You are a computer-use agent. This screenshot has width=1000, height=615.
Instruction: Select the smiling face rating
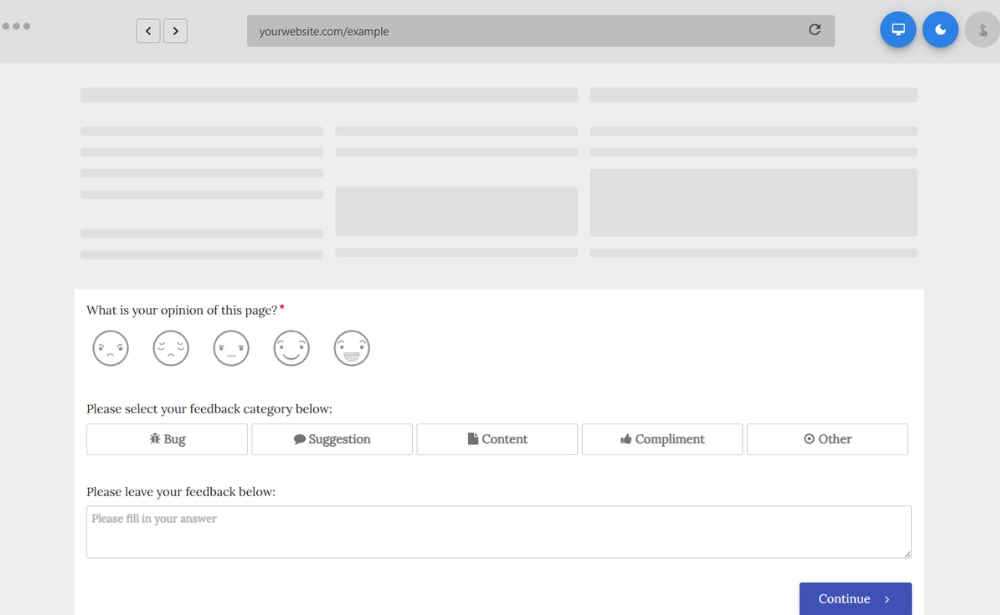291,348
